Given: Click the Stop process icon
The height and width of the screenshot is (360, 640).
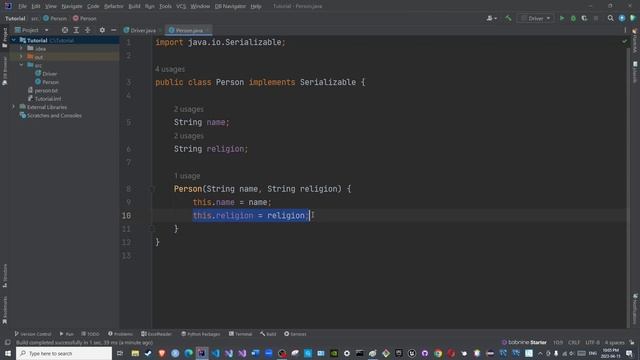Looking at the screenshot, I should pyautogui.click(x=596, y=18).
